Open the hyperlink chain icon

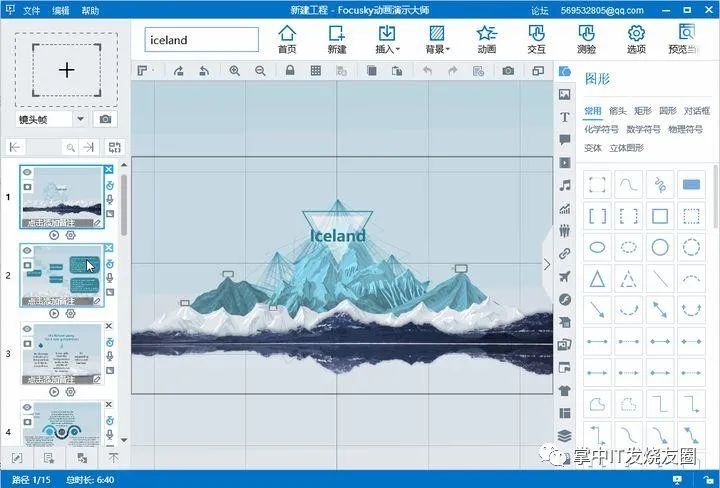click(x=565, y=254)
